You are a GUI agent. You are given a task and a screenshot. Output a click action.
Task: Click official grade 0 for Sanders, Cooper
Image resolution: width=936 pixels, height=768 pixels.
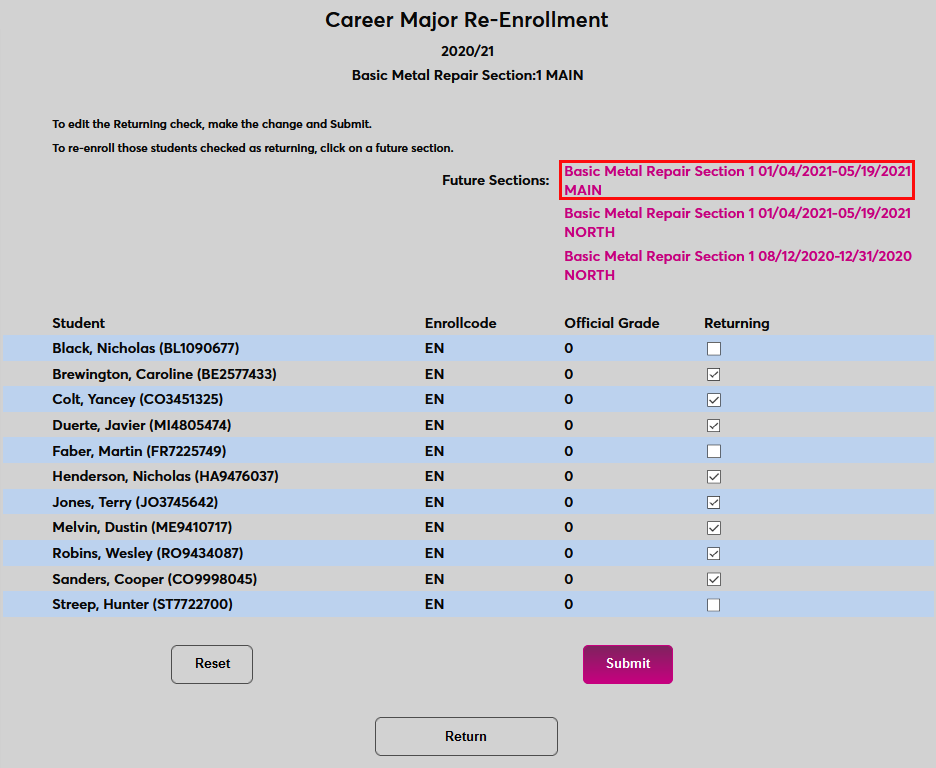click(x=568, y=579)
